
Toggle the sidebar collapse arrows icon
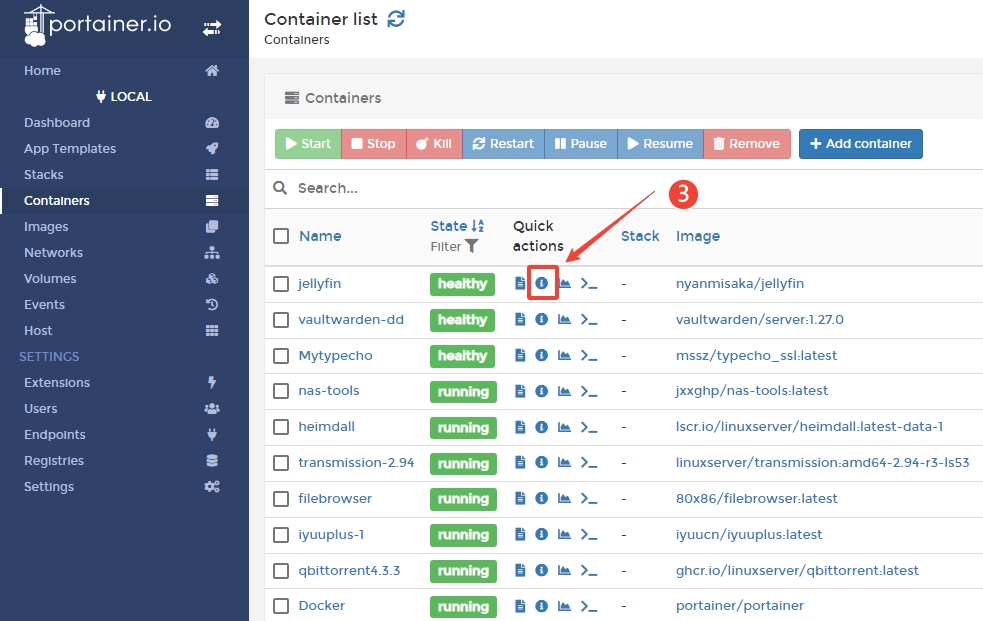[212, 28]
